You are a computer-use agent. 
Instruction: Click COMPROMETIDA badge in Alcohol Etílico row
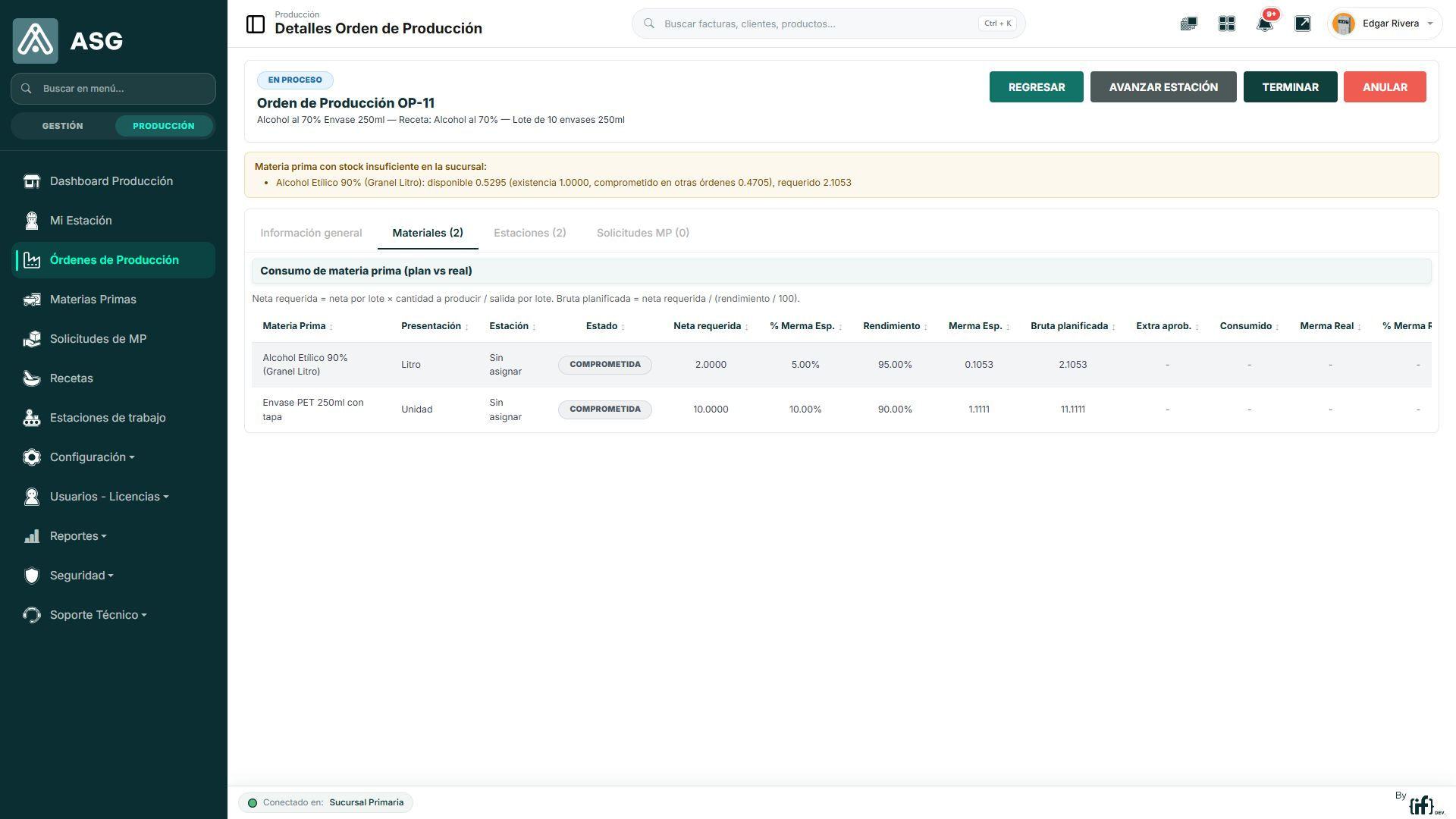pos(605,365)
